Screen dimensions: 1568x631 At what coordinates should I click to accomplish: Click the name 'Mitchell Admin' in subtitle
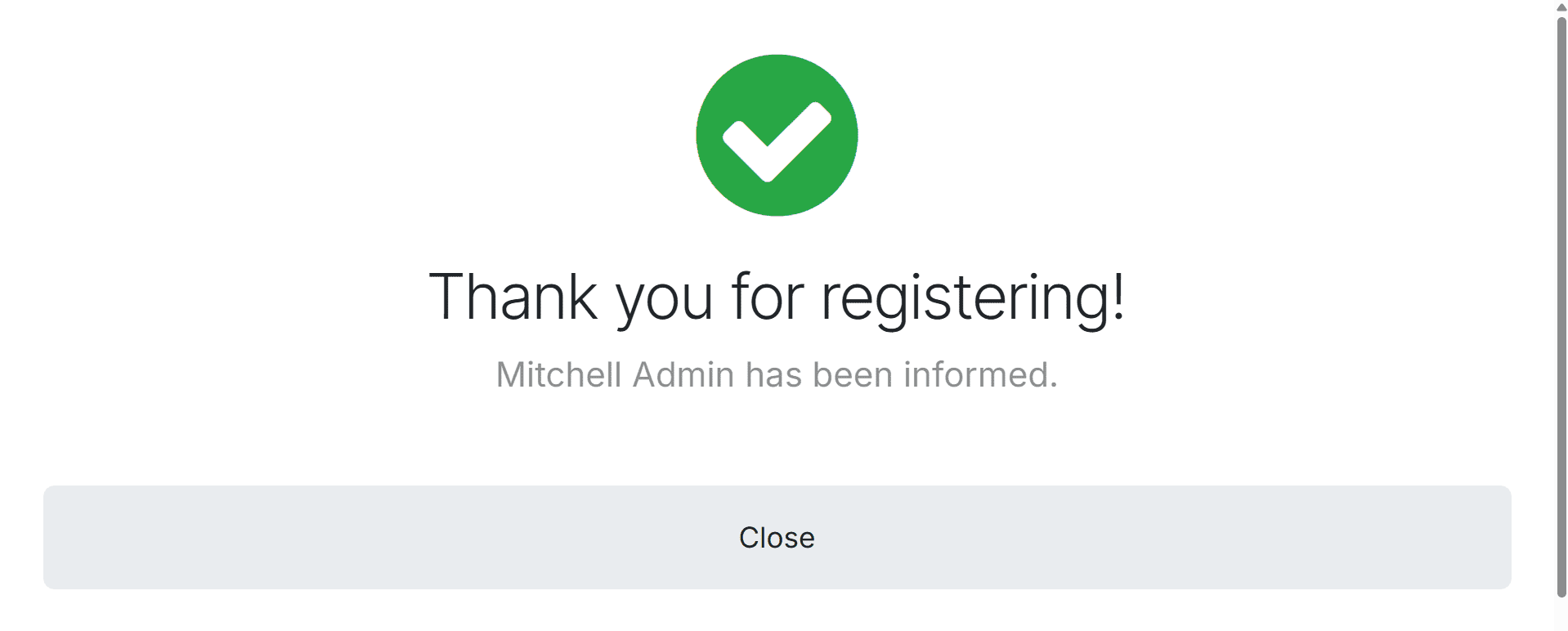point(616,375)
